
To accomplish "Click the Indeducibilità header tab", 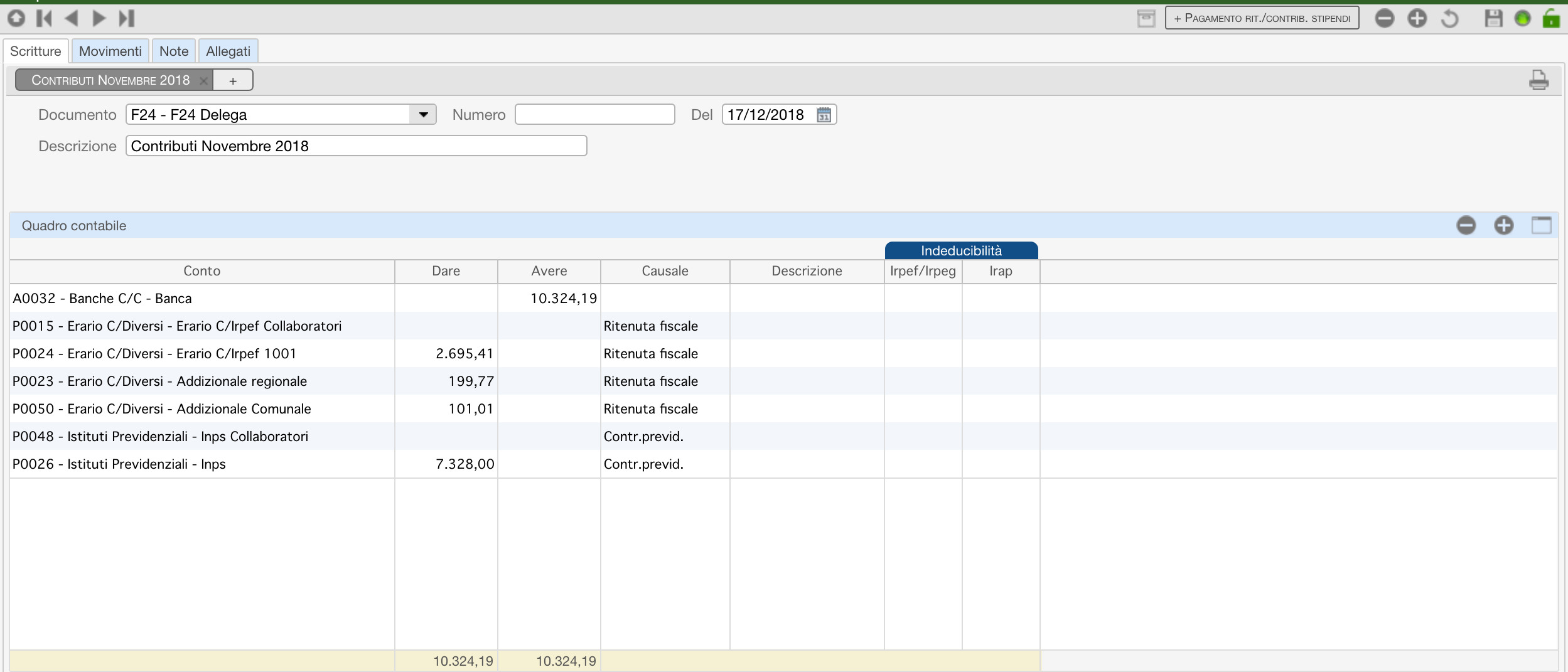I will point(961,250).
